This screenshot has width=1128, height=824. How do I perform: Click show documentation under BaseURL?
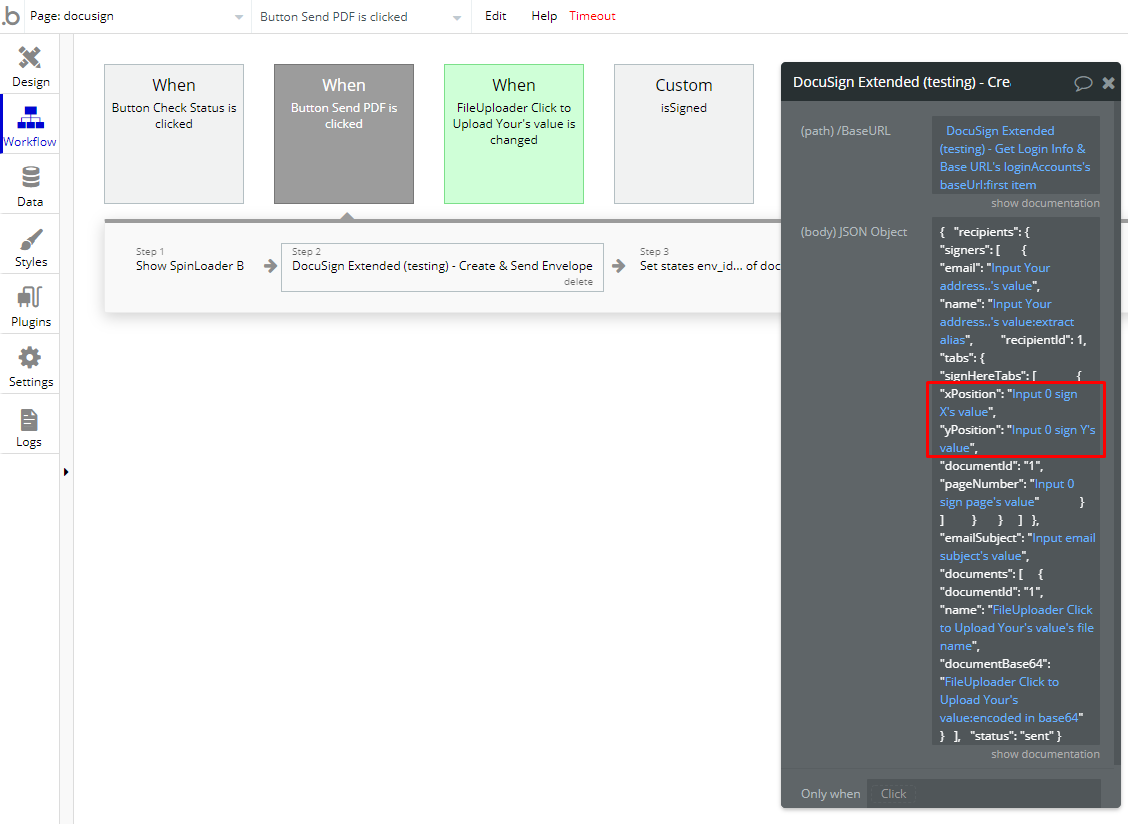[1045, 203]
